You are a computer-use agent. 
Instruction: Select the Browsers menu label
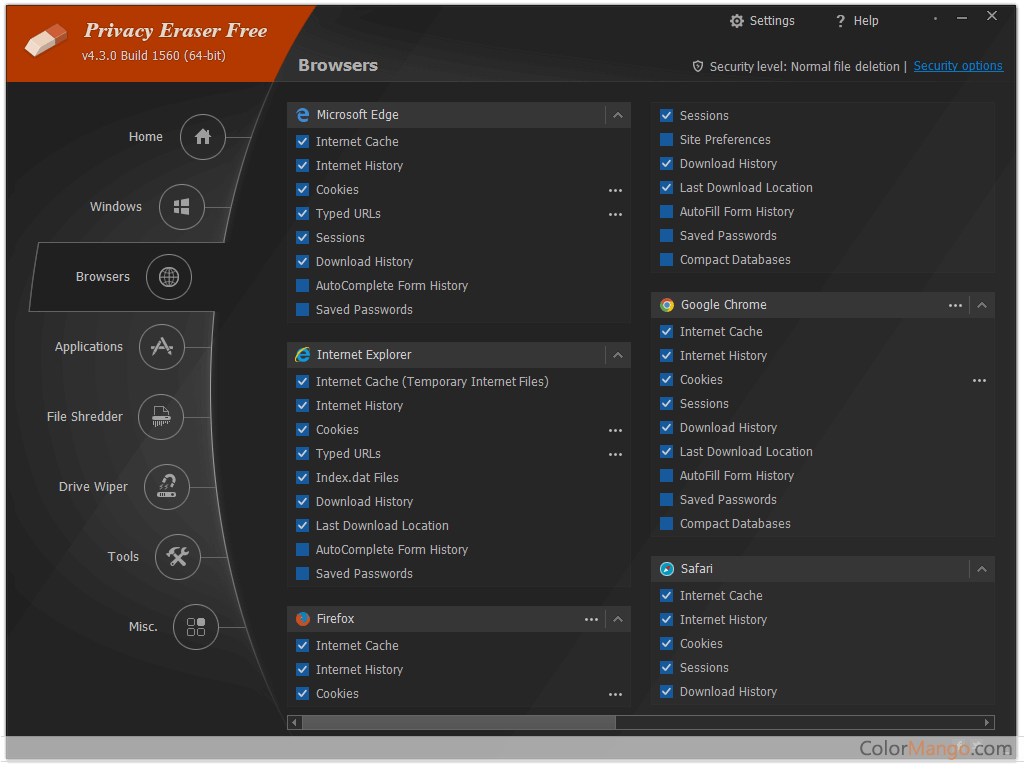tap(103, 277)
